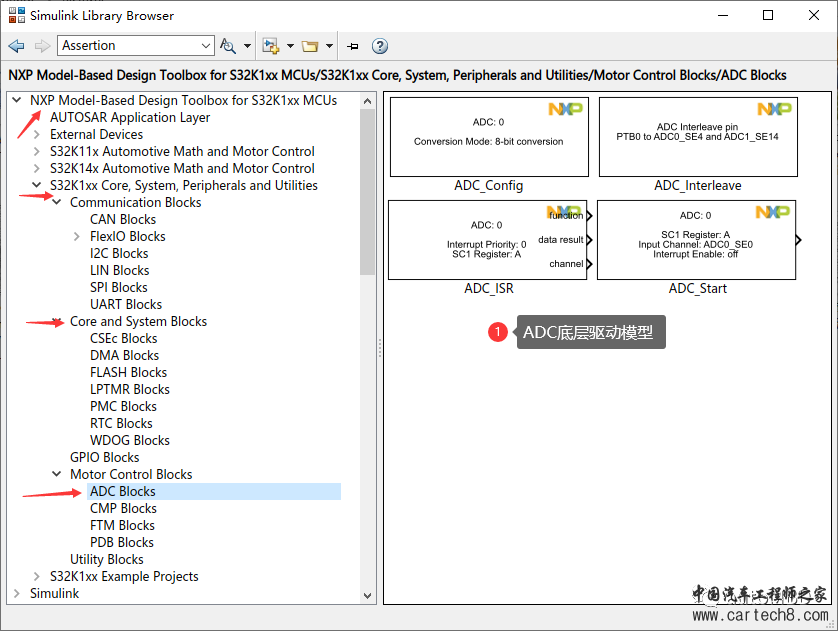
Task: Select the ADC_ISR block
Action: (487, 240)
